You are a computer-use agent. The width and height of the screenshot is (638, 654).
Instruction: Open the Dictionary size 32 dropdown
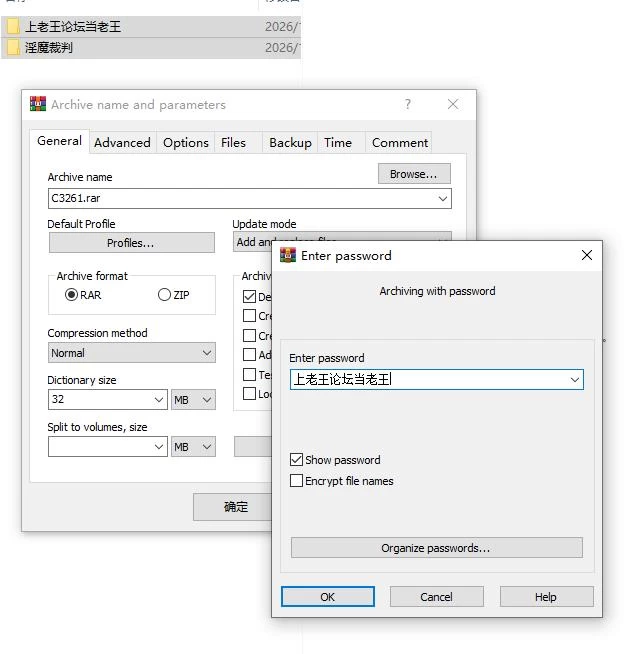click(x=158, y=400)
